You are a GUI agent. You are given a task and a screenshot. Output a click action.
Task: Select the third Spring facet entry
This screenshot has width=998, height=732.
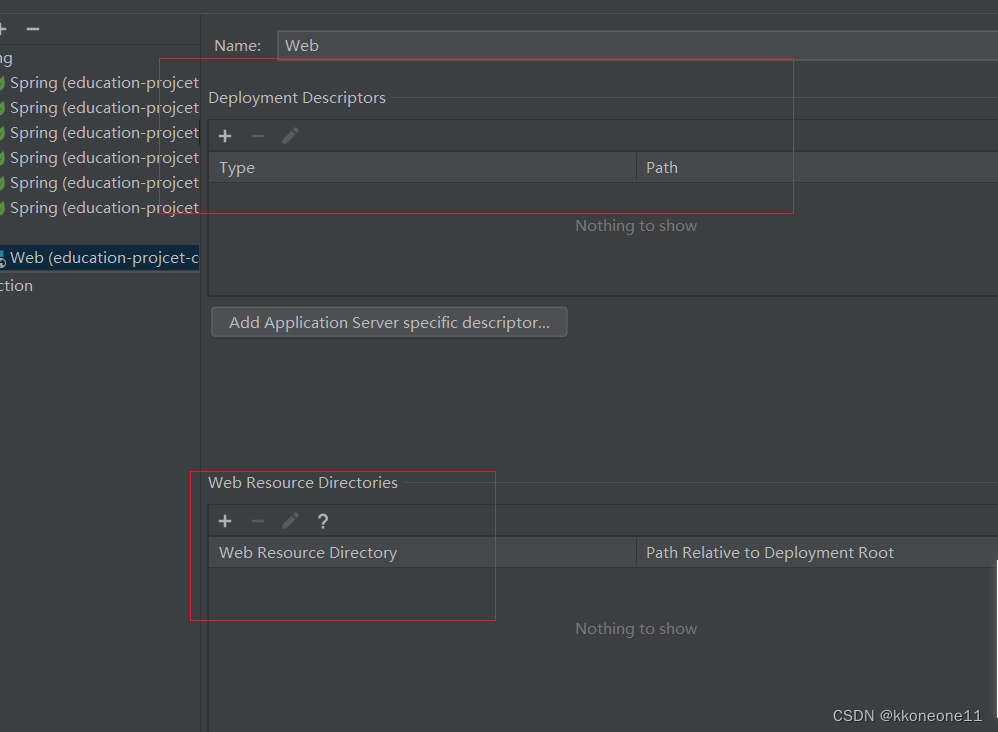pos(100,132)
